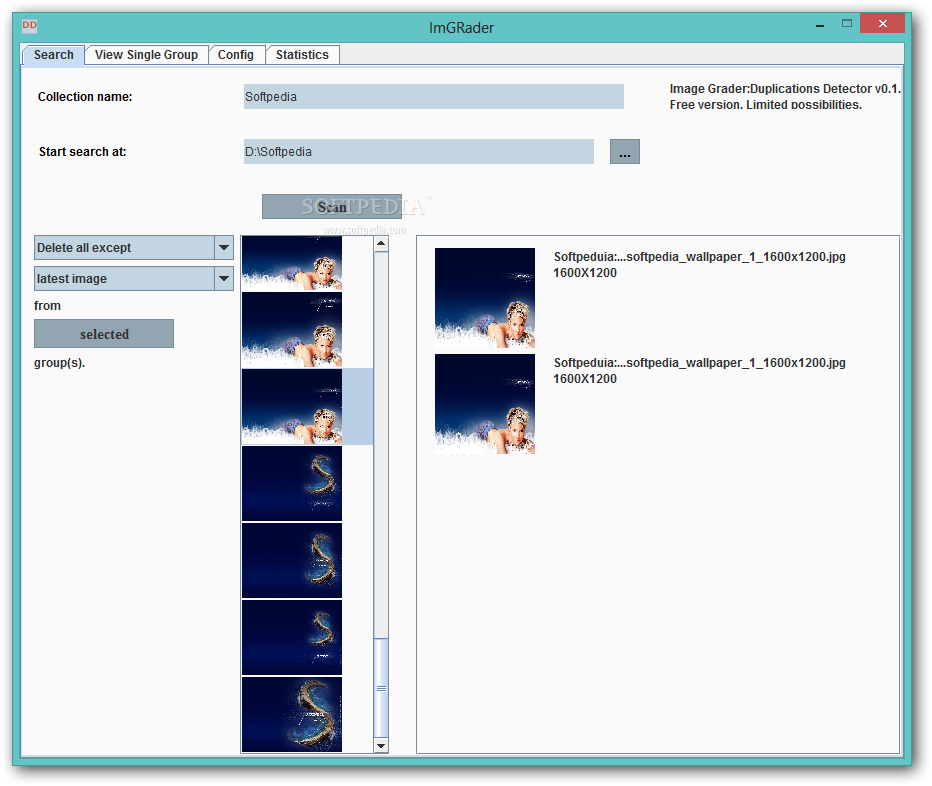Click the top preview image in results panel

tap(485, 298)
